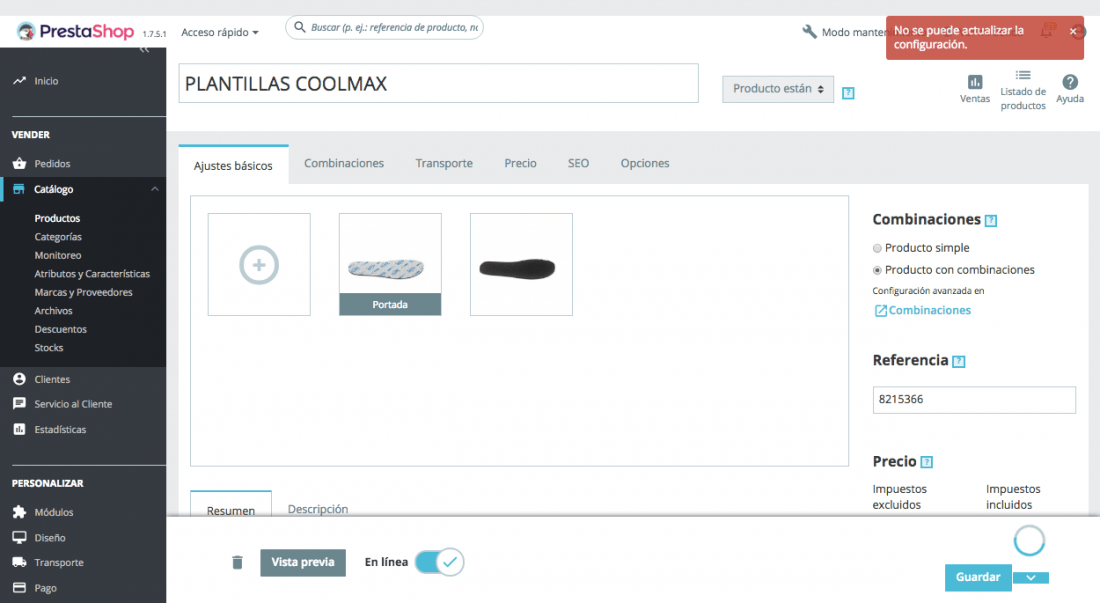Click the Modo mantenimiento wrench icon
The height and width of the screenshot is (603, 1100).
pyautogui.click(x=810, y=32)
